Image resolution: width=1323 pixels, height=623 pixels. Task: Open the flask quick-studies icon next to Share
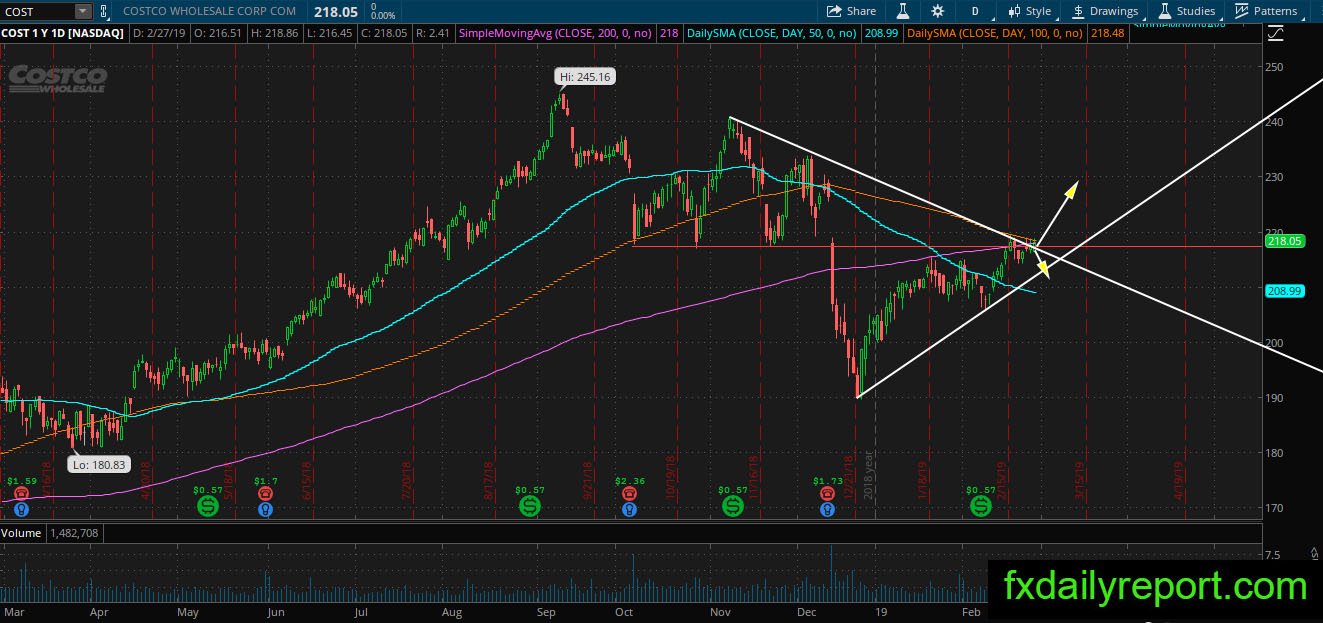[901, 11]
